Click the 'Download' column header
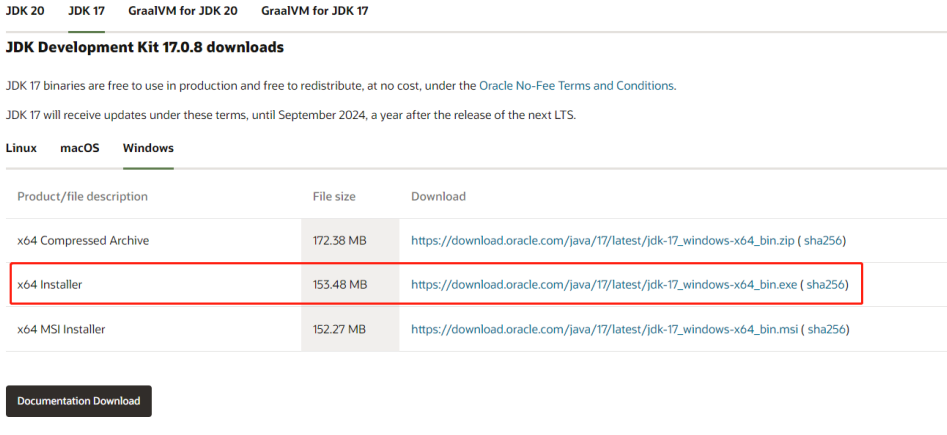 tap(438, 196)
